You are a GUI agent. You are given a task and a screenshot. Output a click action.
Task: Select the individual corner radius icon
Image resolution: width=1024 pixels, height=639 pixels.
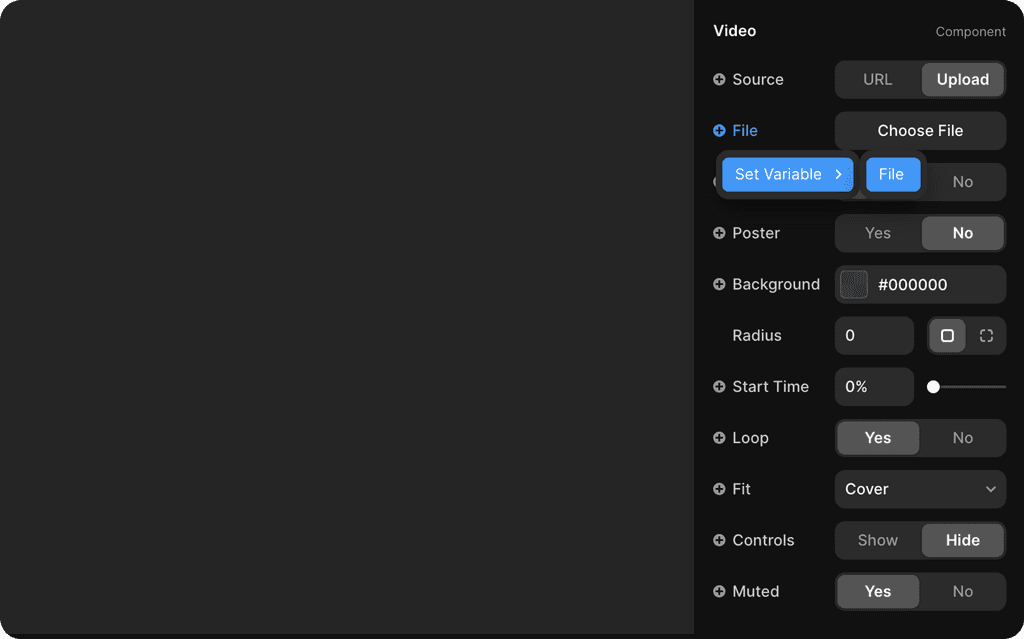[987, 335]
